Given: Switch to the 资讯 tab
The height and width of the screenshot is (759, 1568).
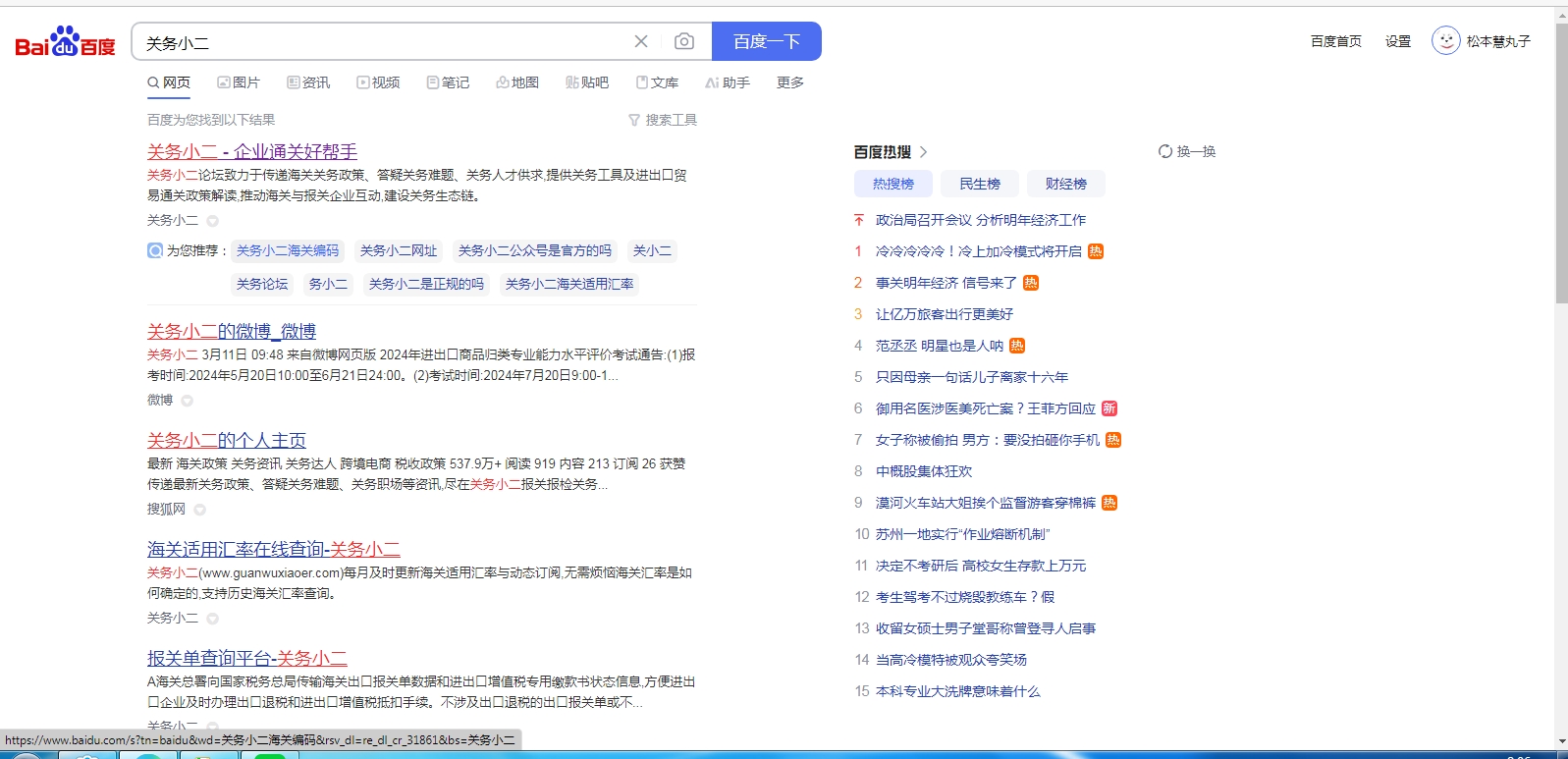Looking at the screenshot, I should point(308,82).
